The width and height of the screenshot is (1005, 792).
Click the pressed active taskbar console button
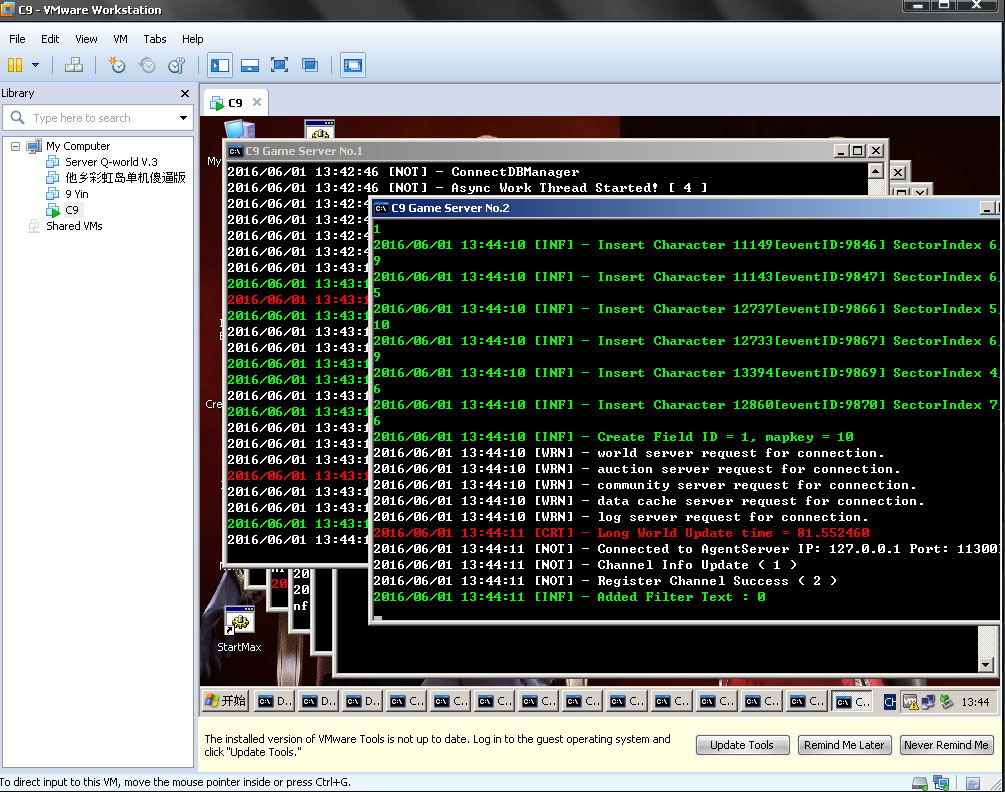853,702
